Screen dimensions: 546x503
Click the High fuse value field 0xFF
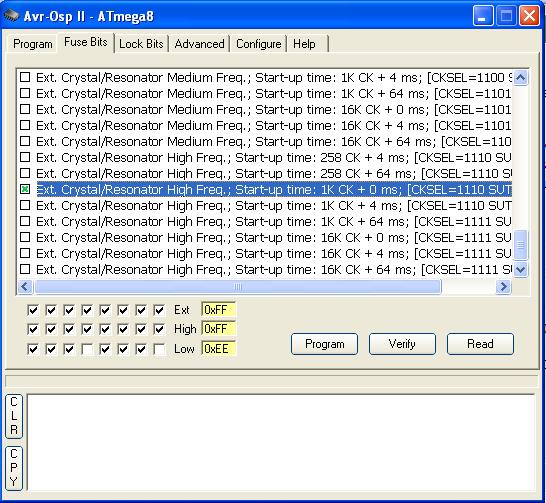219,329
